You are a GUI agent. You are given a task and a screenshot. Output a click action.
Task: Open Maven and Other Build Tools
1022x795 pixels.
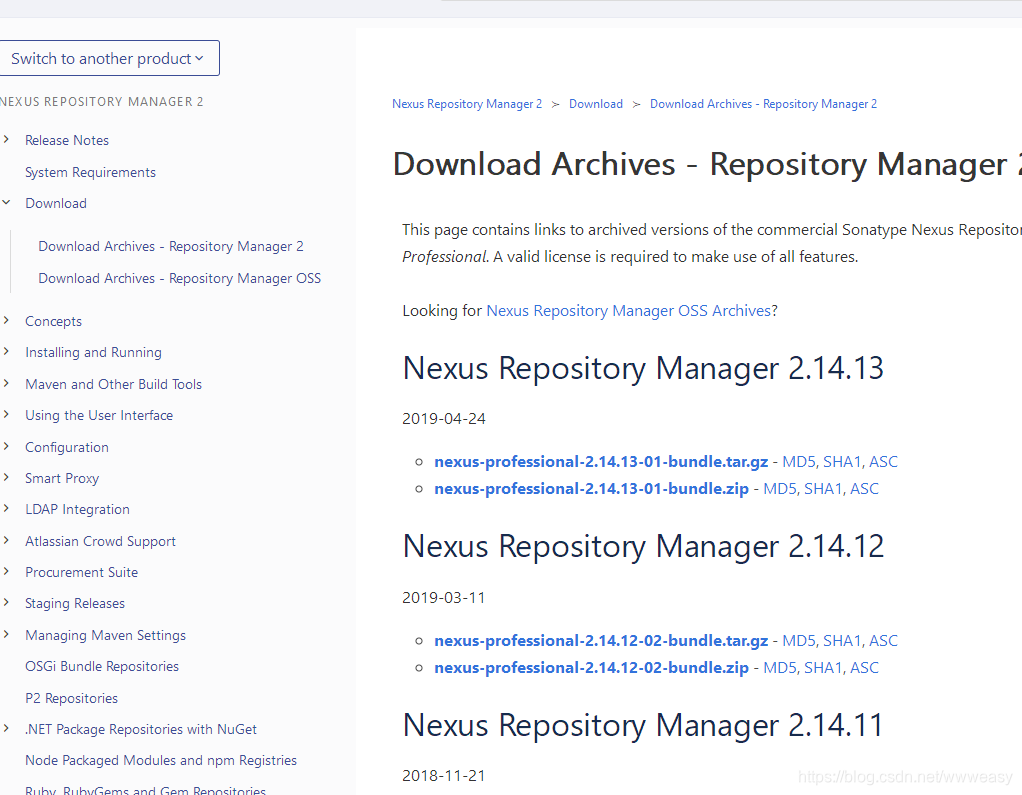pos(113,384)
